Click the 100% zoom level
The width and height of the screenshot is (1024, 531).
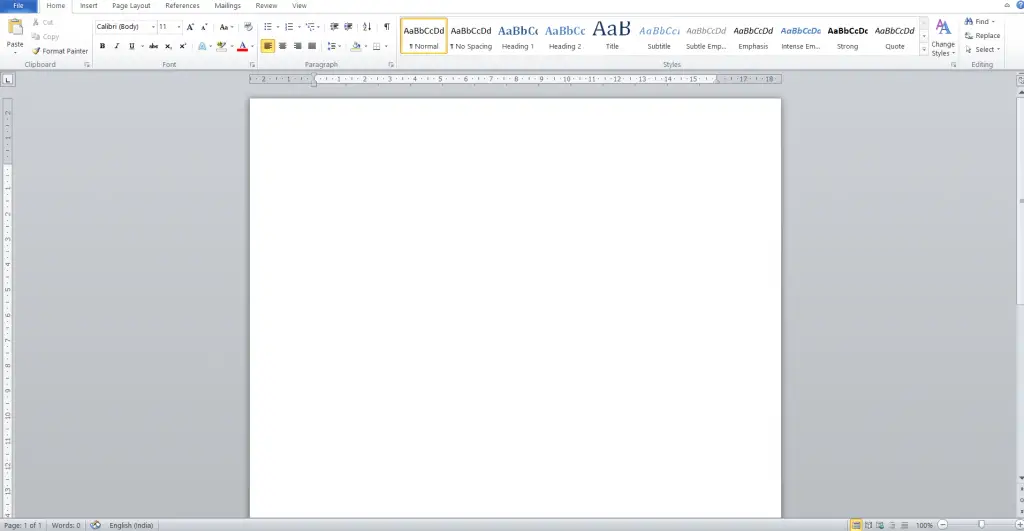(x=924, y=525)
